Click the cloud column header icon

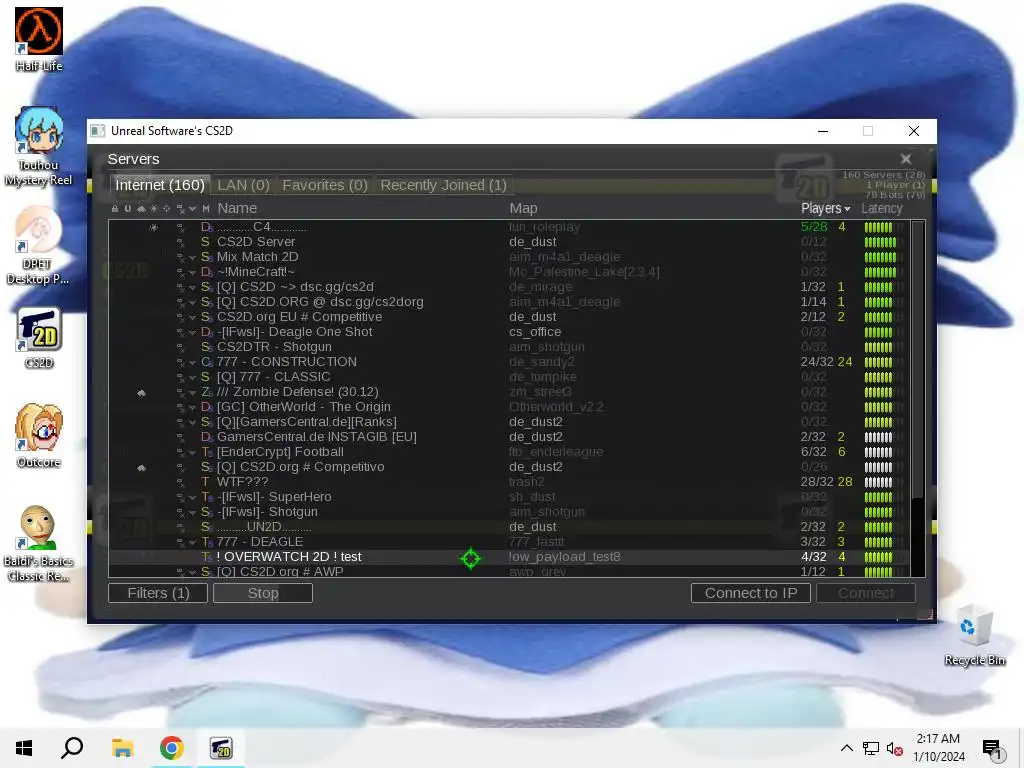pyautogui.click(x=141, y=208)
